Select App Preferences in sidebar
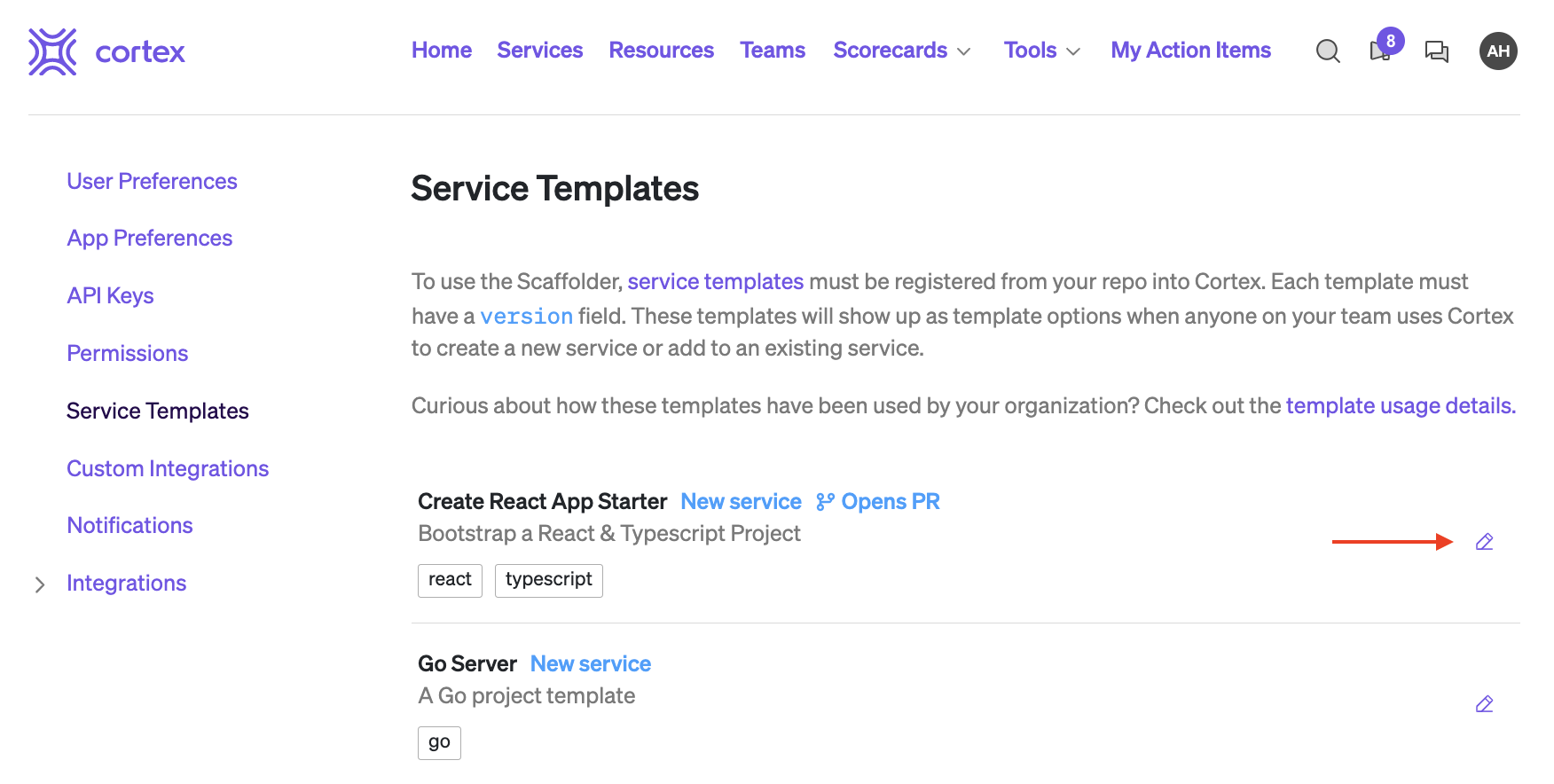1554x784 pixels. pyautogui.click(x=150, y=239)
